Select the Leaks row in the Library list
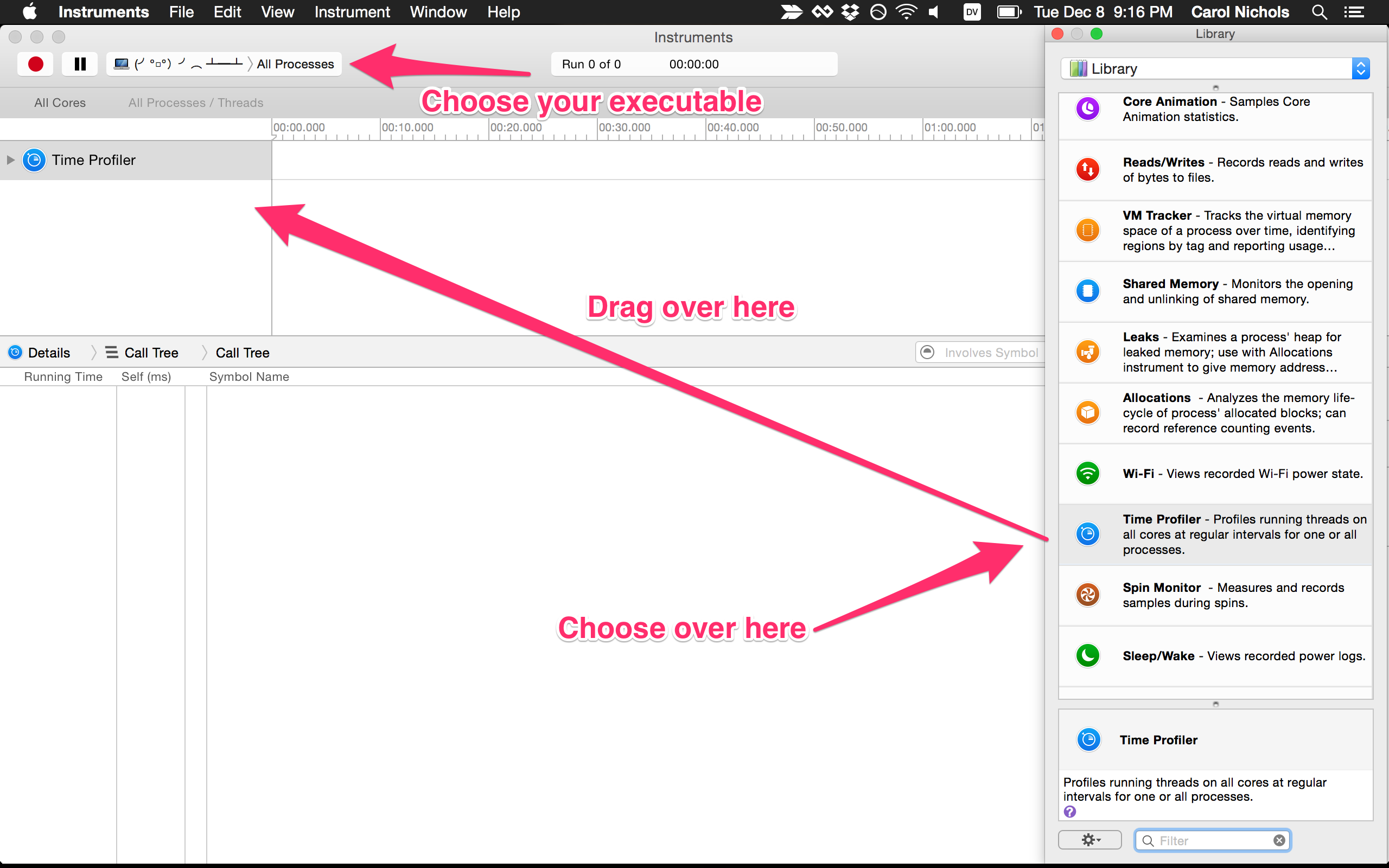The height and width of the screenshot is (868, 1389). (1214, 352)
